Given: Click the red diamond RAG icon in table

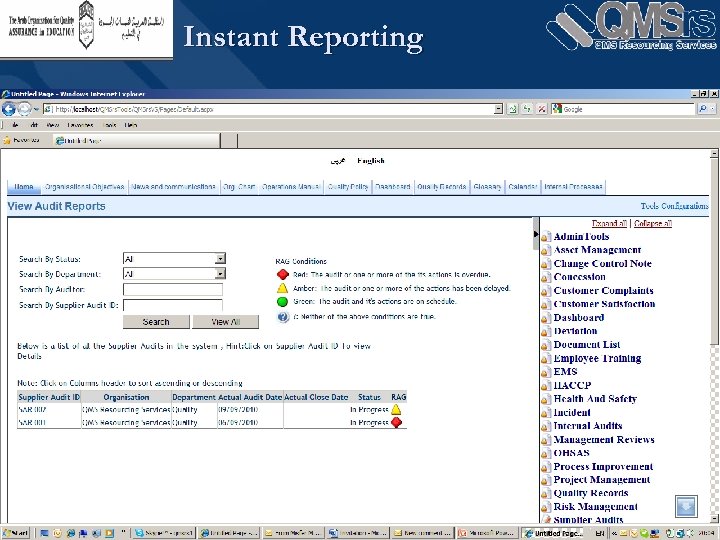Looking at the screenshot, I should click(x=396, y=422).
